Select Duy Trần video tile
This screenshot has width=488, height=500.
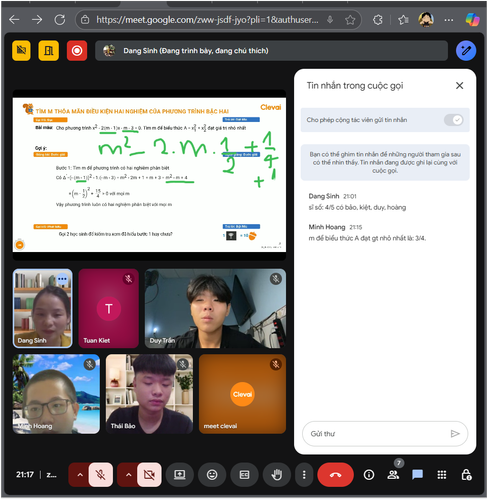pos(215,308)
